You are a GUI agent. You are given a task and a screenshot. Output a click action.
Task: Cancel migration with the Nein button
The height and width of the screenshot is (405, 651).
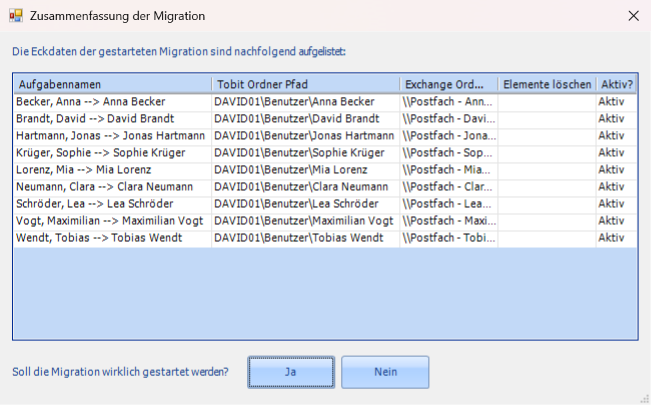(x=385, y=372)
